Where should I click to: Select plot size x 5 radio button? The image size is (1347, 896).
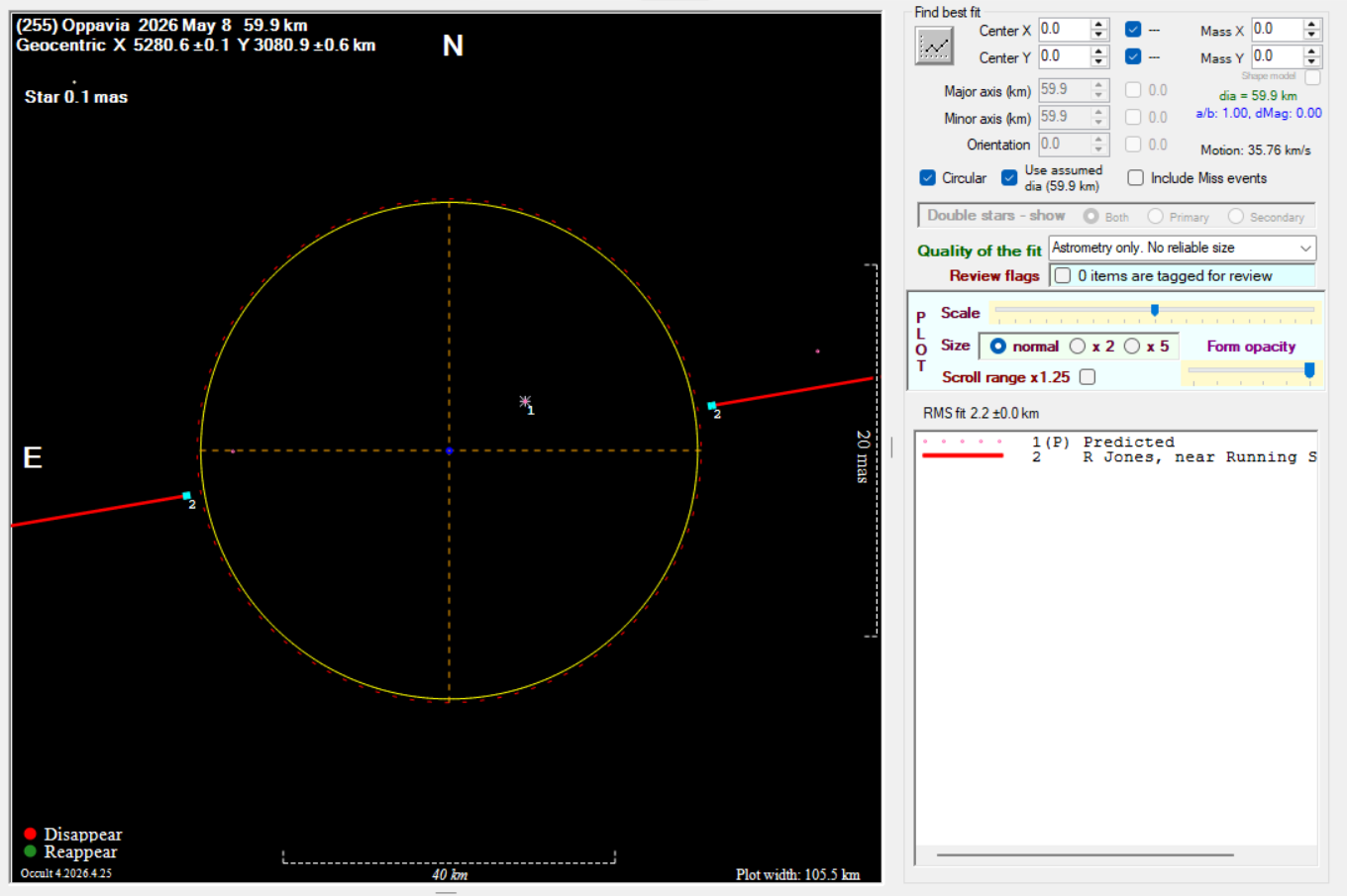point(1132,347)
